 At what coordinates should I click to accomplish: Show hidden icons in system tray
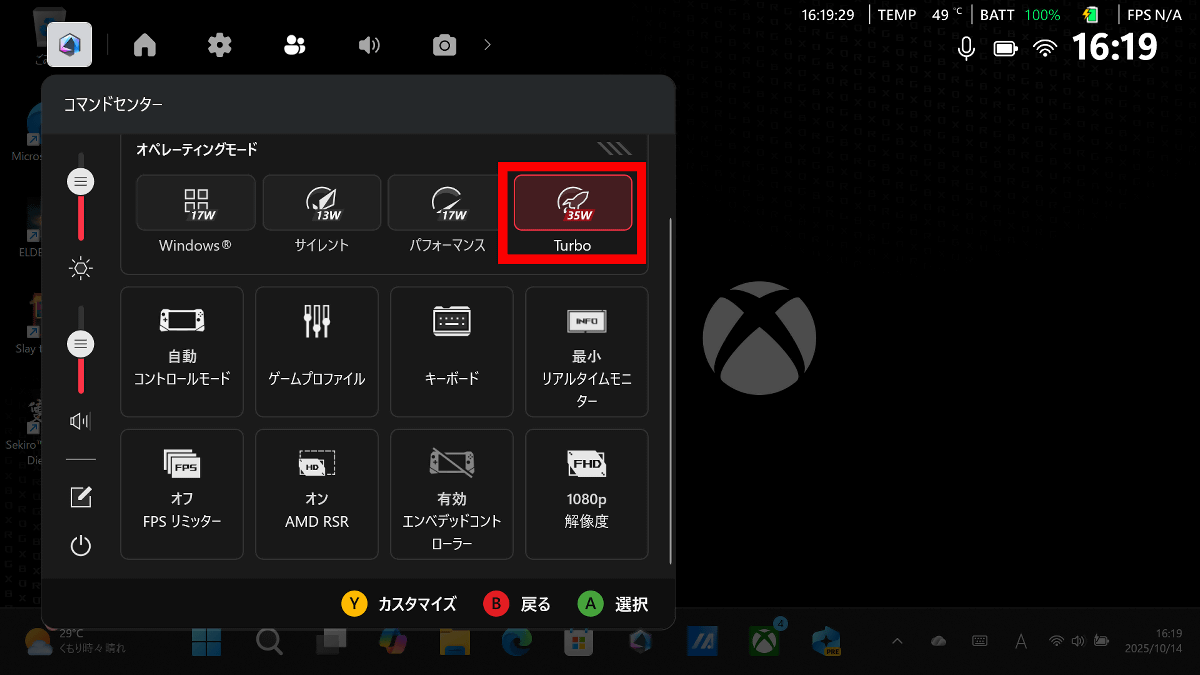[x=897, y=641]
